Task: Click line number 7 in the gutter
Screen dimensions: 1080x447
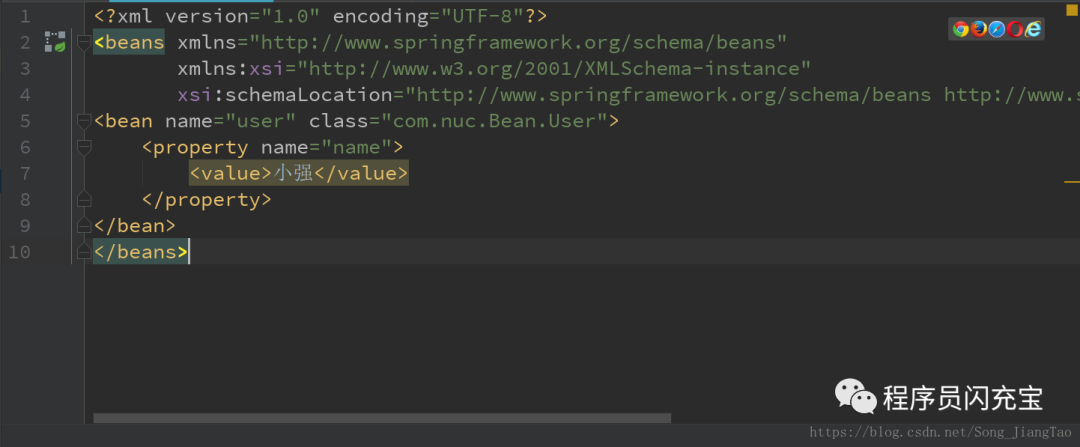Action: point(25,174)
